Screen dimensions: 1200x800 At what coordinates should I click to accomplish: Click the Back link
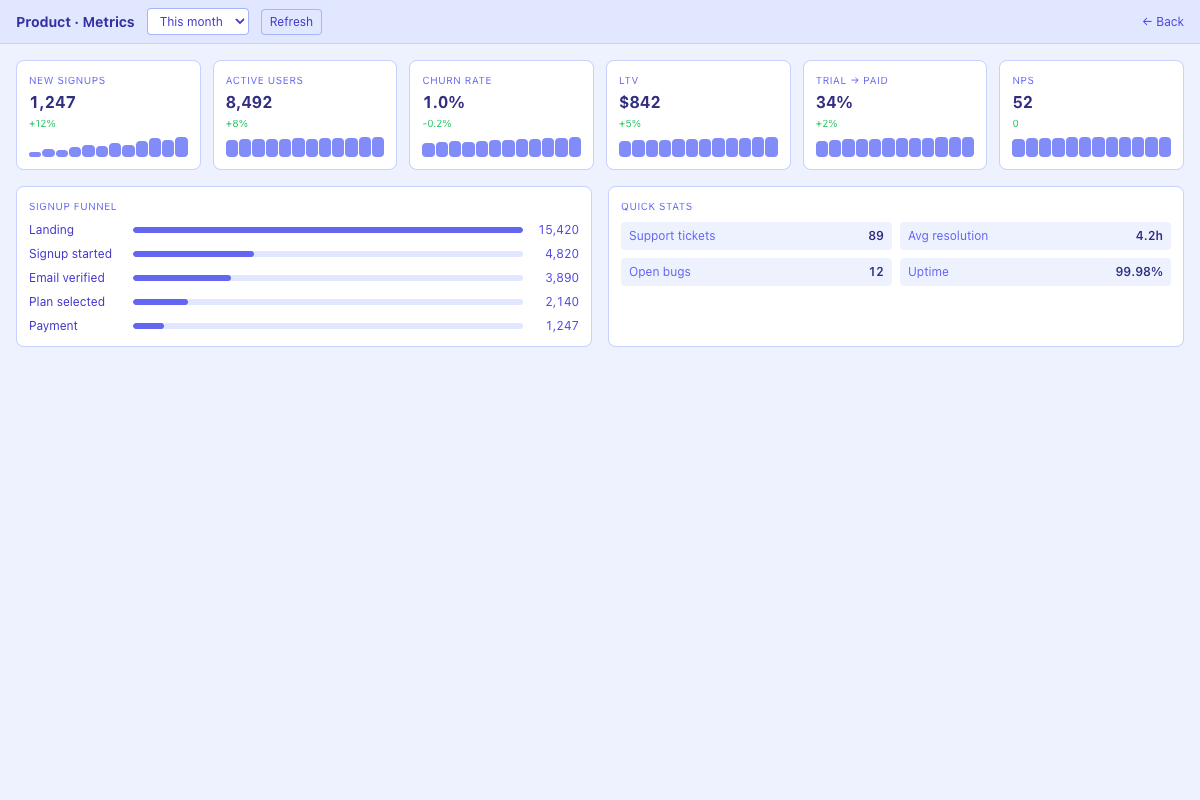1162,21
